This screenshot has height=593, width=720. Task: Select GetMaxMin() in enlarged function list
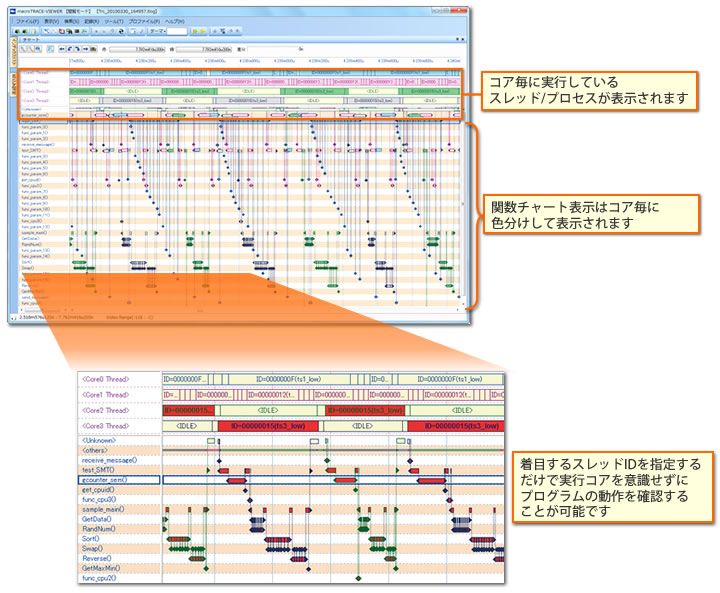tap(101, 568)
